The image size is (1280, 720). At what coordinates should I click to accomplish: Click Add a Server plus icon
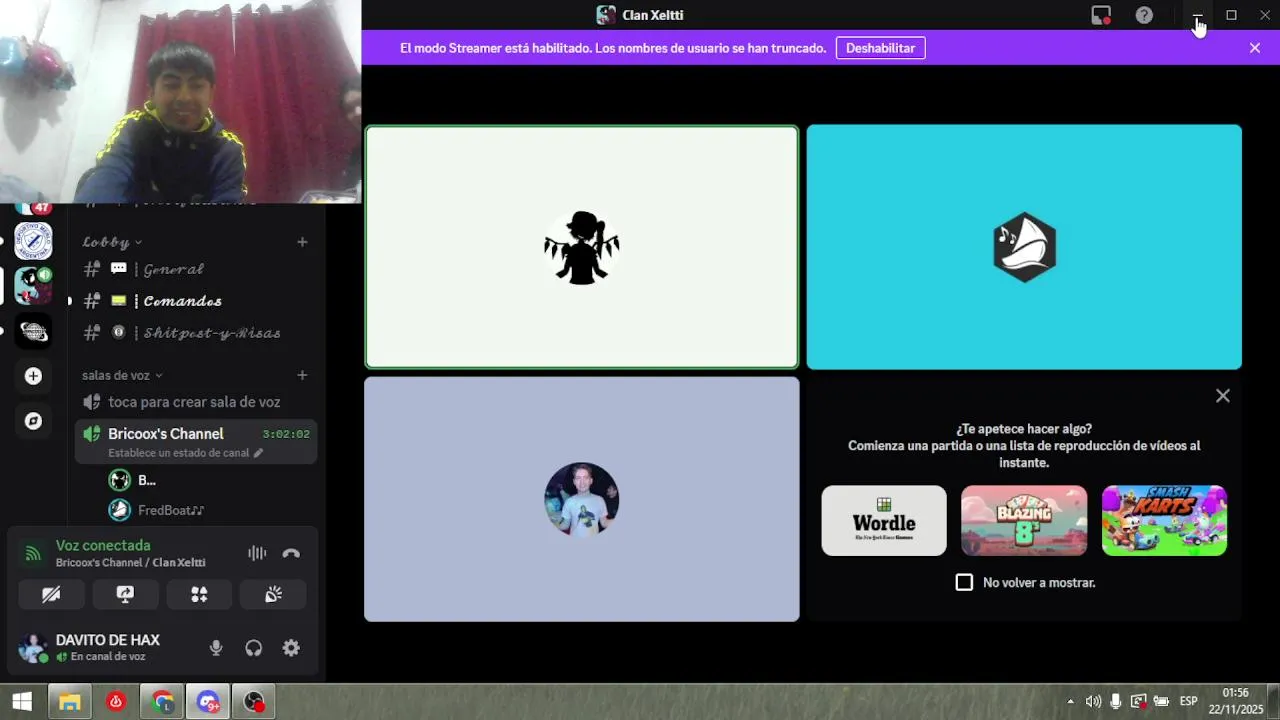pyautogui.click(x=33, y=376)
